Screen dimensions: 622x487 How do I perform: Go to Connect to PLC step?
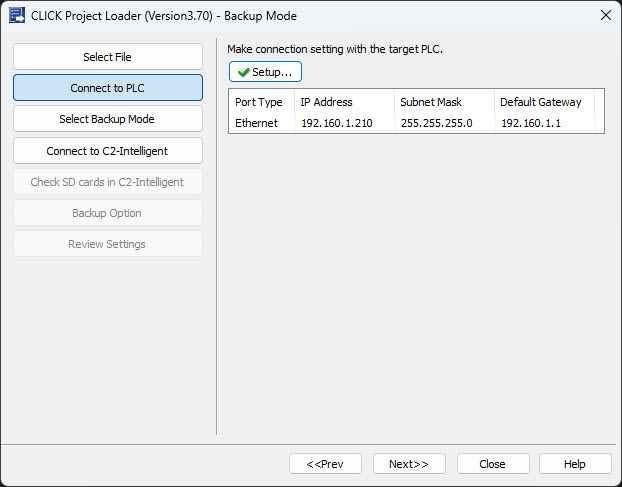tap(108, 88)
